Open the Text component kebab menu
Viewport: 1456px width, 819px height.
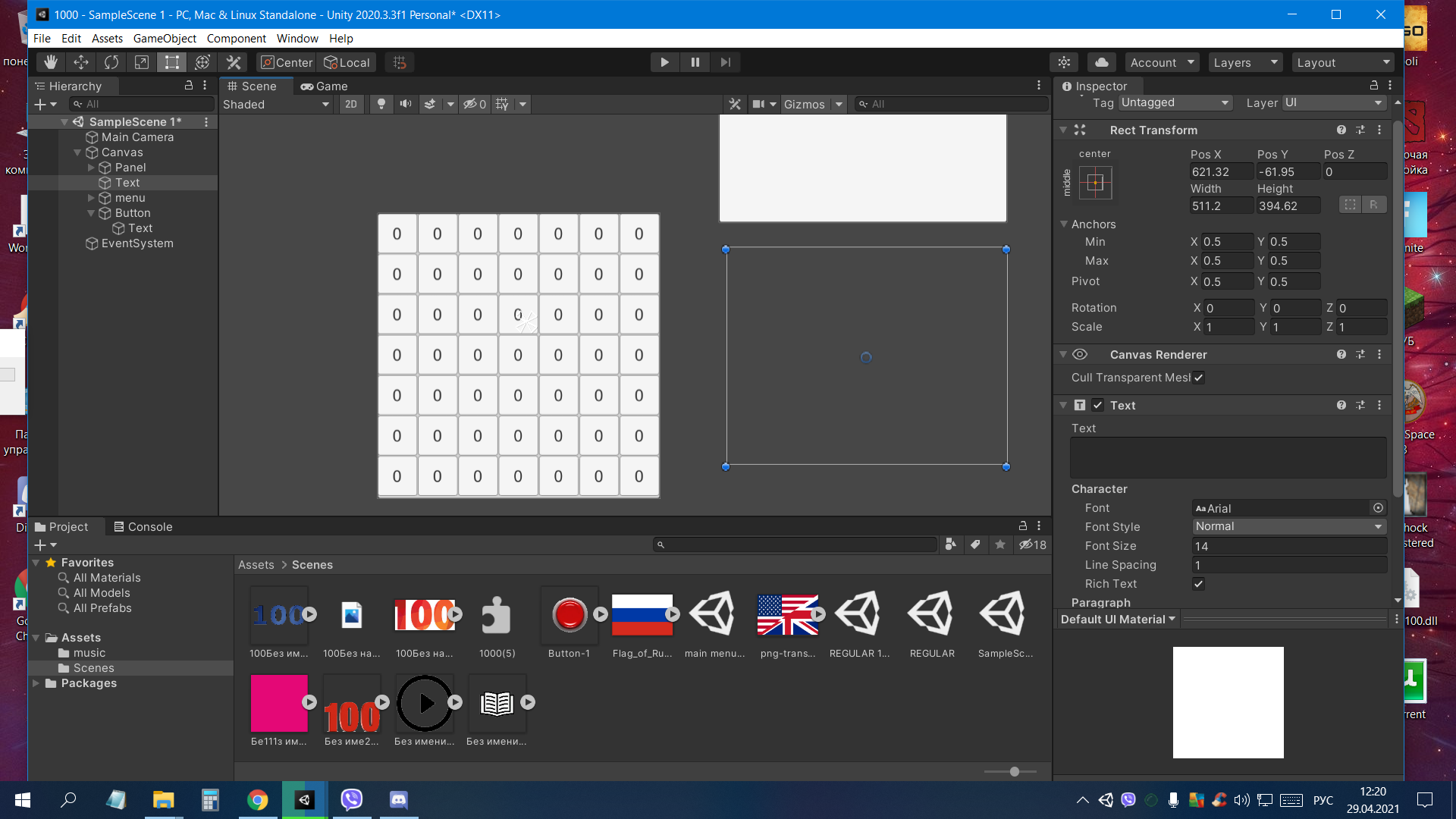[1379, 406]
